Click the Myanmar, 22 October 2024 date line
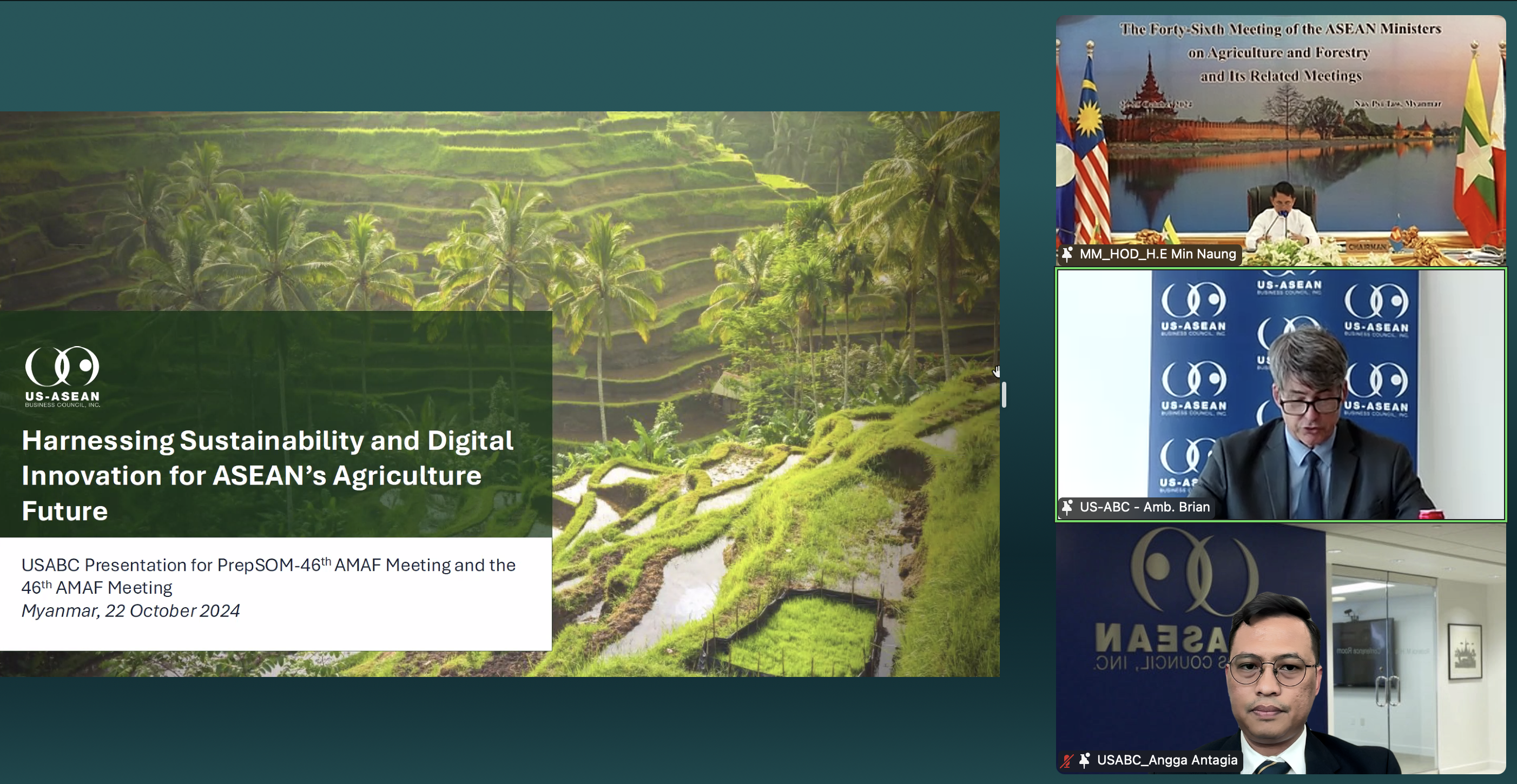Viewport: 1517px width, 784px height. [131, 610]
